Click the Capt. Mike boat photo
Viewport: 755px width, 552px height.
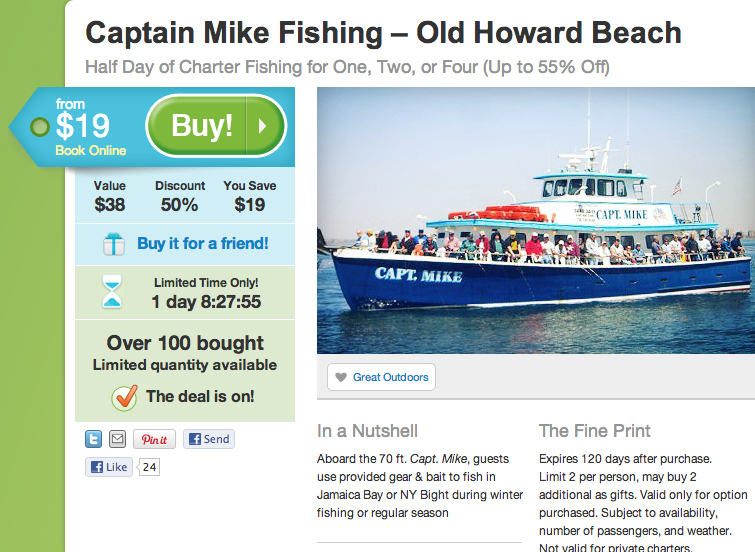[536, 221]
